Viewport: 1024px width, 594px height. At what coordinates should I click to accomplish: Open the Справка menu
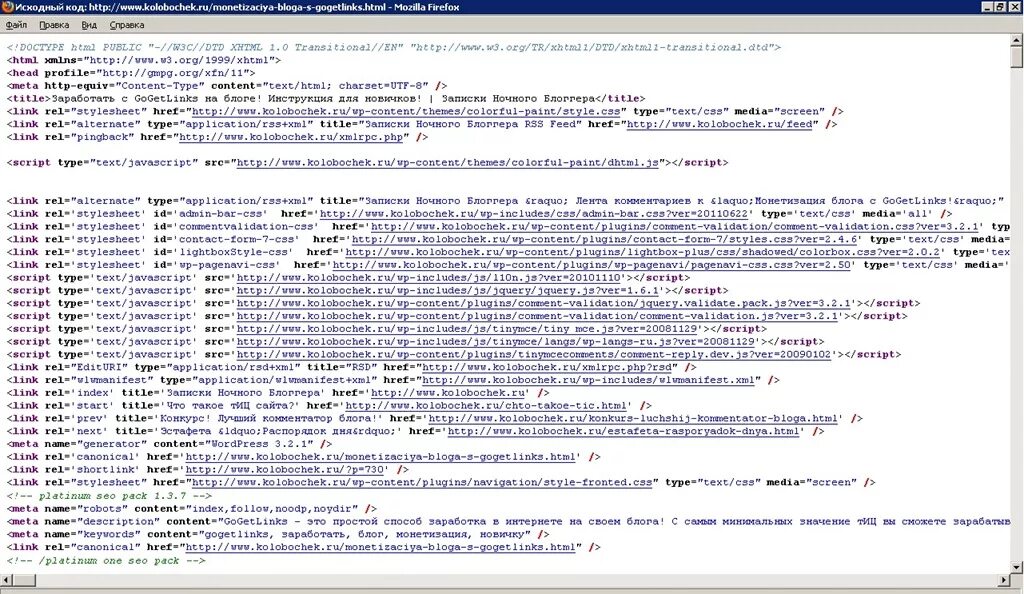pos(127,25)
